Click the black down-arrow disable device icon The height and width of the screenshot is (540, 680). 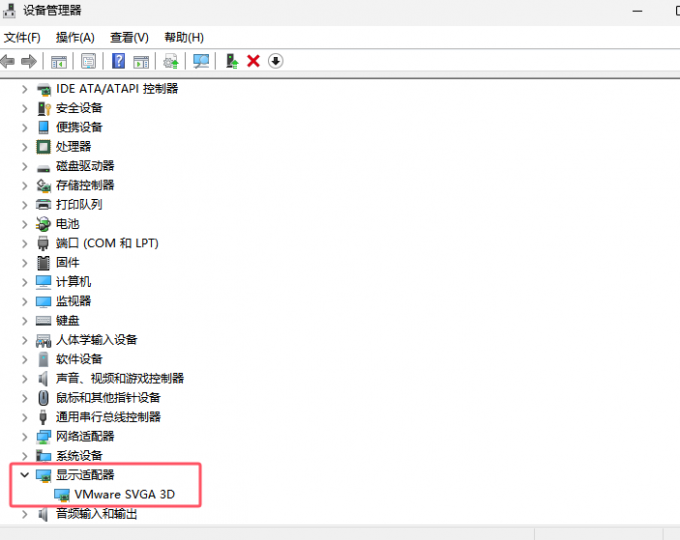point(276,61)
